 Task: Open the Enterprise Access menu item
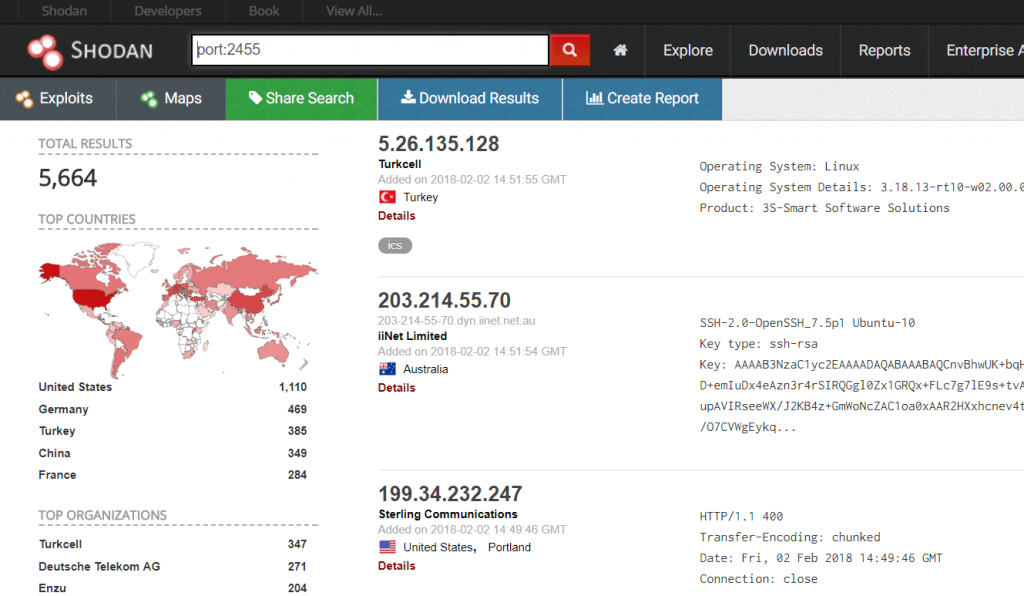984,50
